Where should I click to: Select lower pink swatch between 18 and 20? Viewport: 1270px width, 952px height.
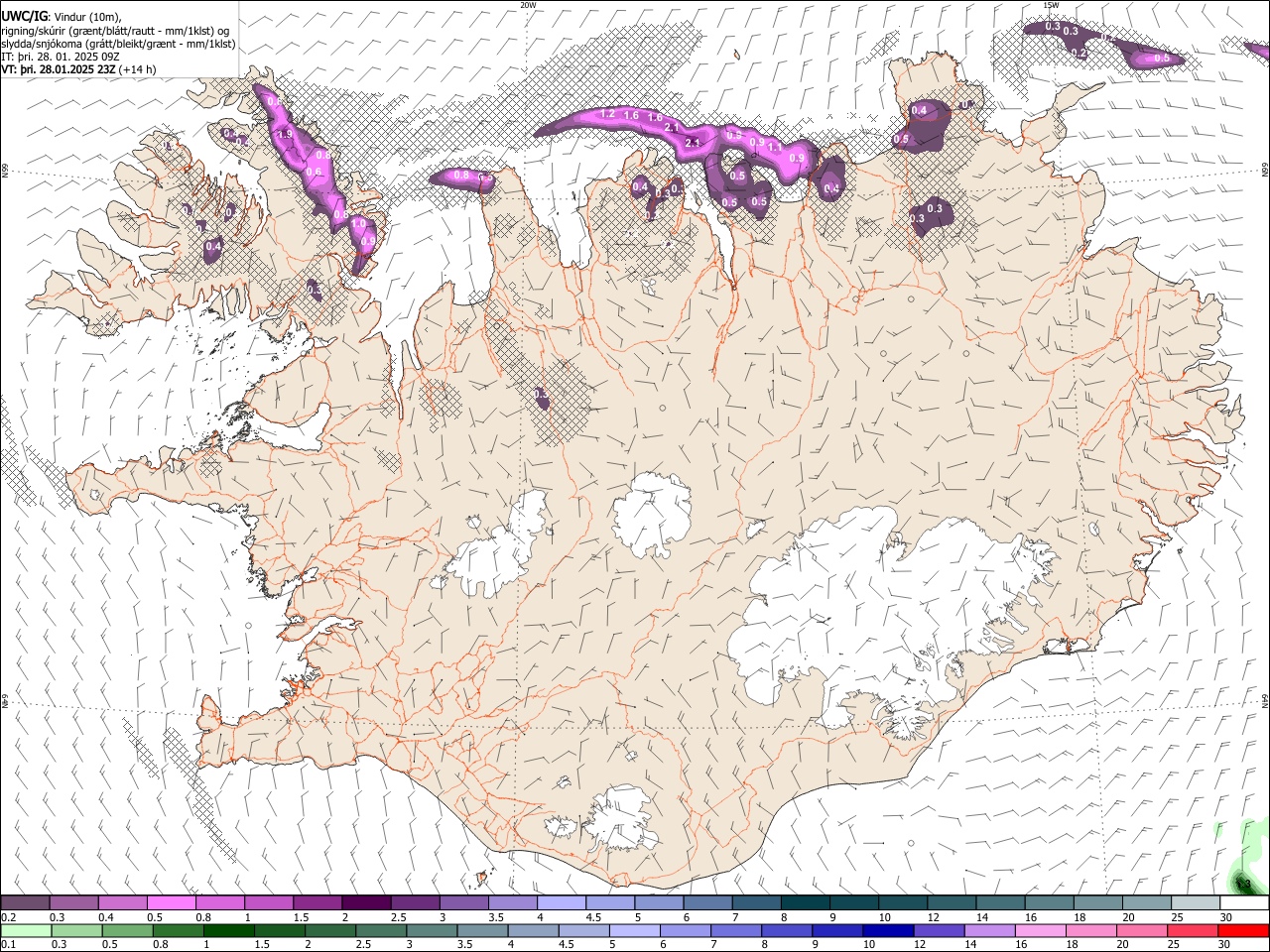(x=1091, y=930)
